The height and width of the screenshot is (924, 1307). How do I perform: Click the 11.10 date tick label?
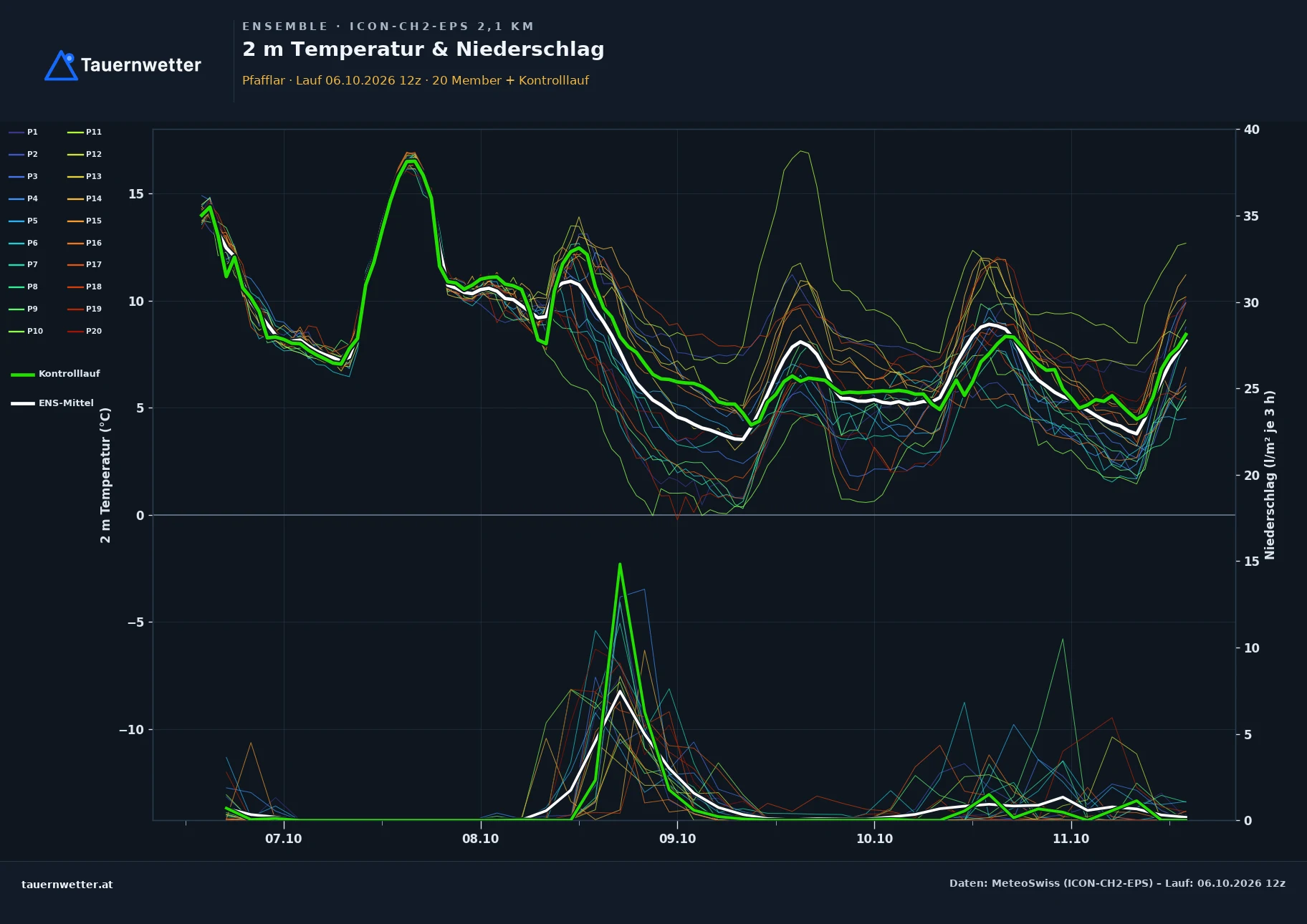[x=1071, y=839]
